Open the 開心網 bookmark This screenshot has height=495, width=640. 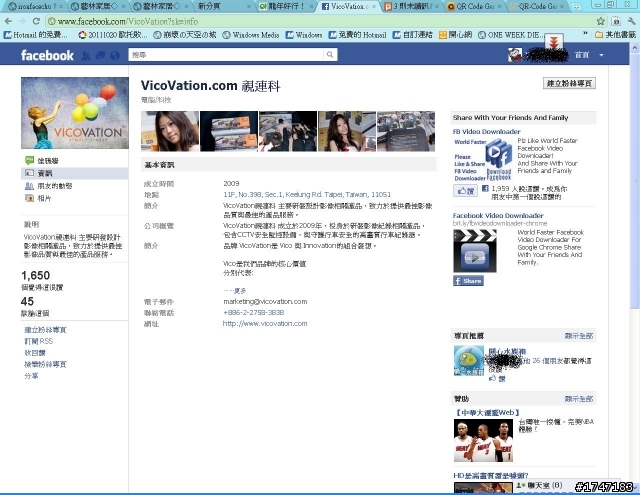click(x=455, y=35)
